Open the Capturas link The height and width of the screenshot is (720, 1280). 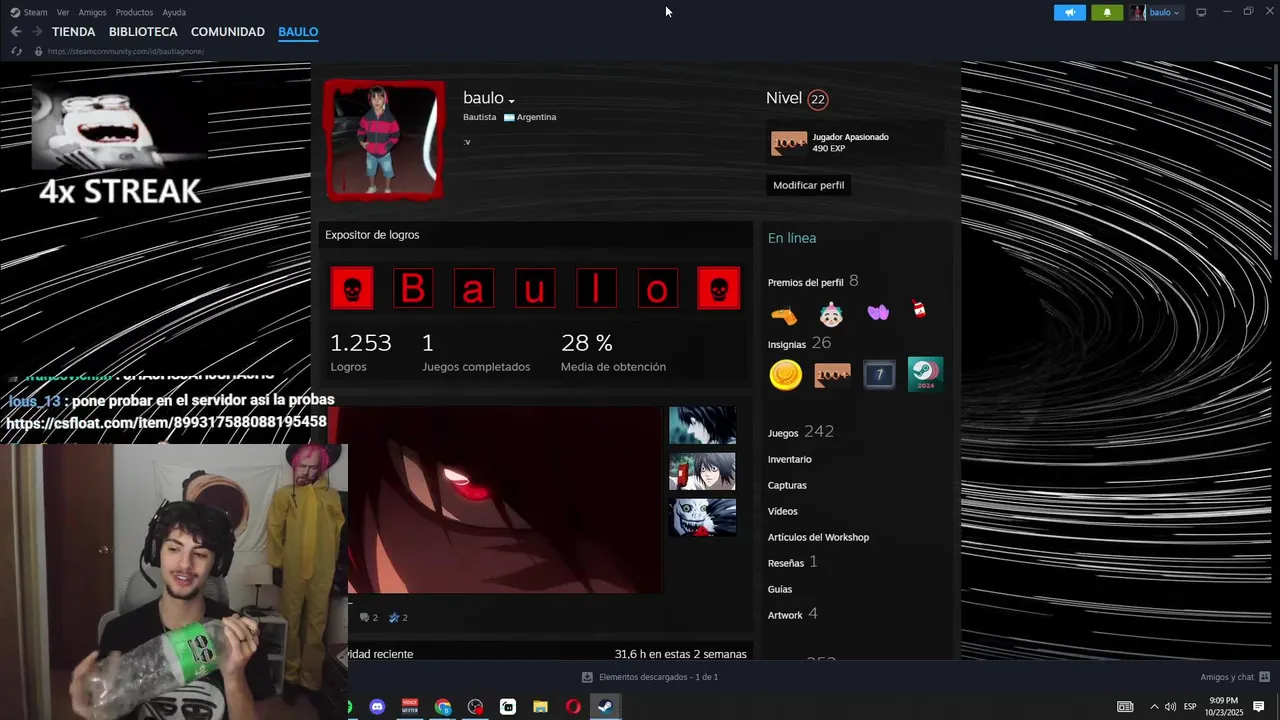tap(787, 485)
